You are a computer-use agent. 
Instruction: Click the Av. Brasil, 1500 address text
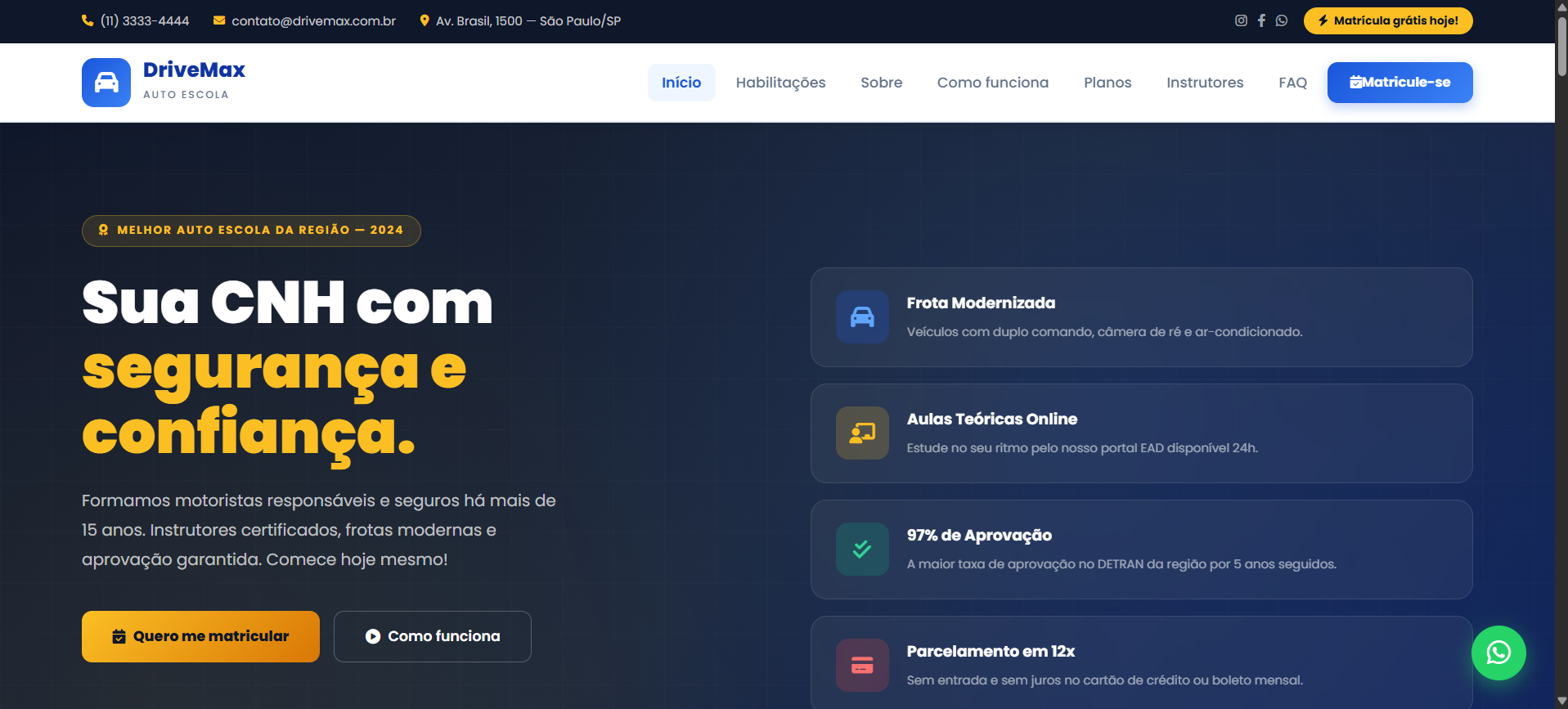pyautogui.click(x=528, y=20)
